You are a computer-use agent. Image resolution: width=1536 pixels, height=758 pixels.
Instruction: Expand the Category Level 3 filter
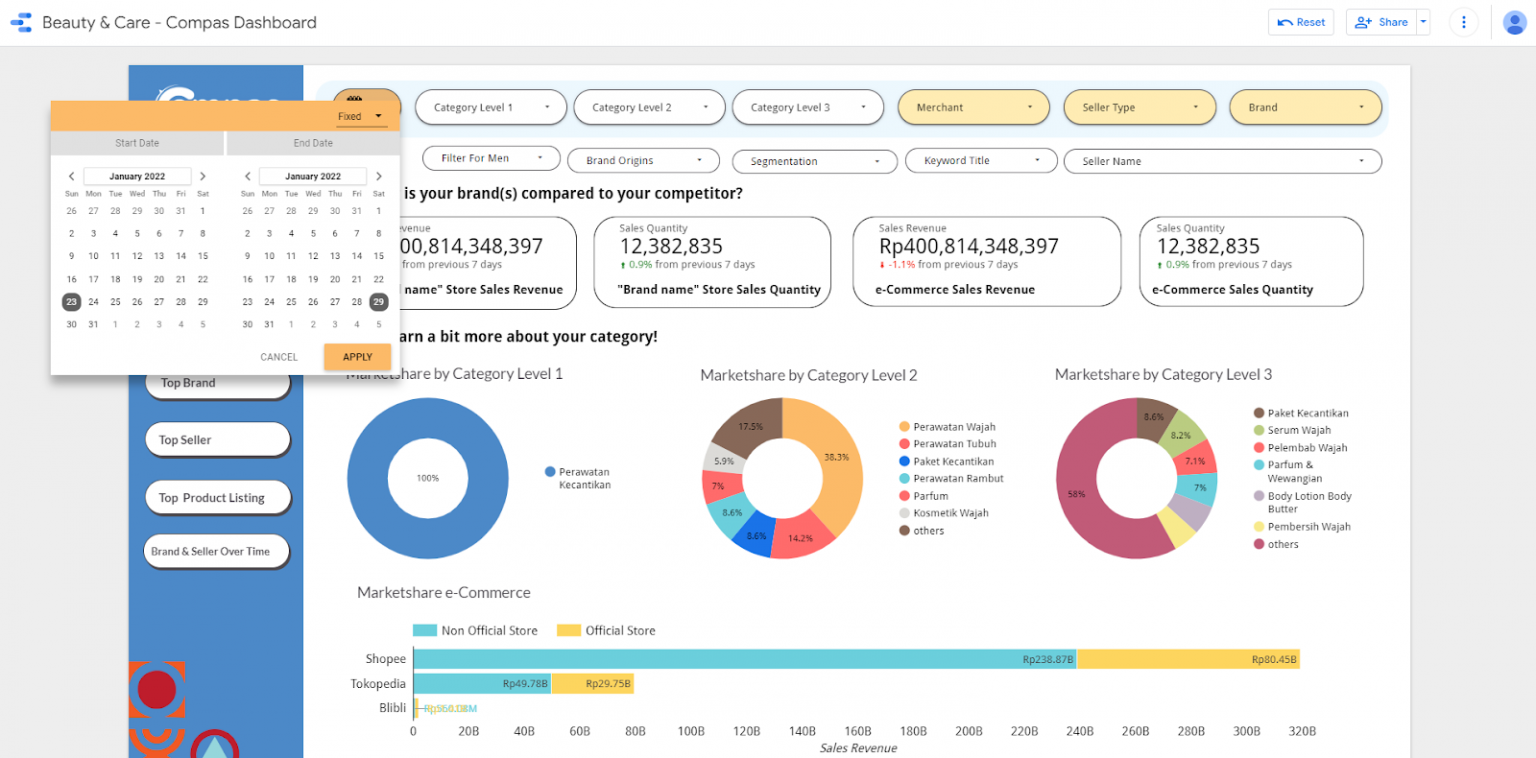coord(808,107)
